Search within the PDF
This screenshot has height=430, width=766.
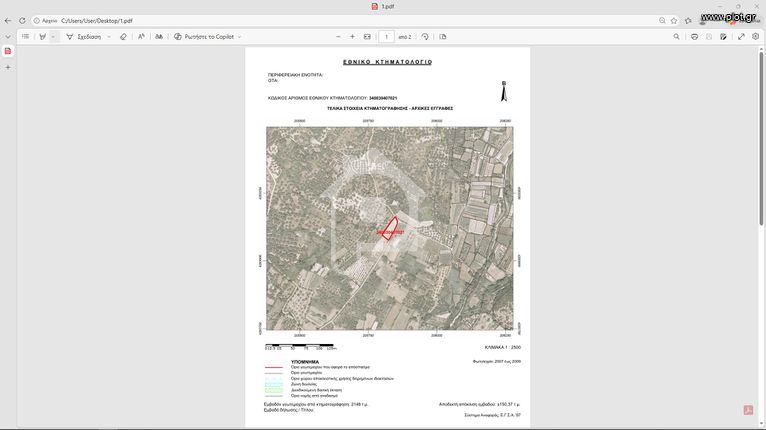click(x=676, y=37)
